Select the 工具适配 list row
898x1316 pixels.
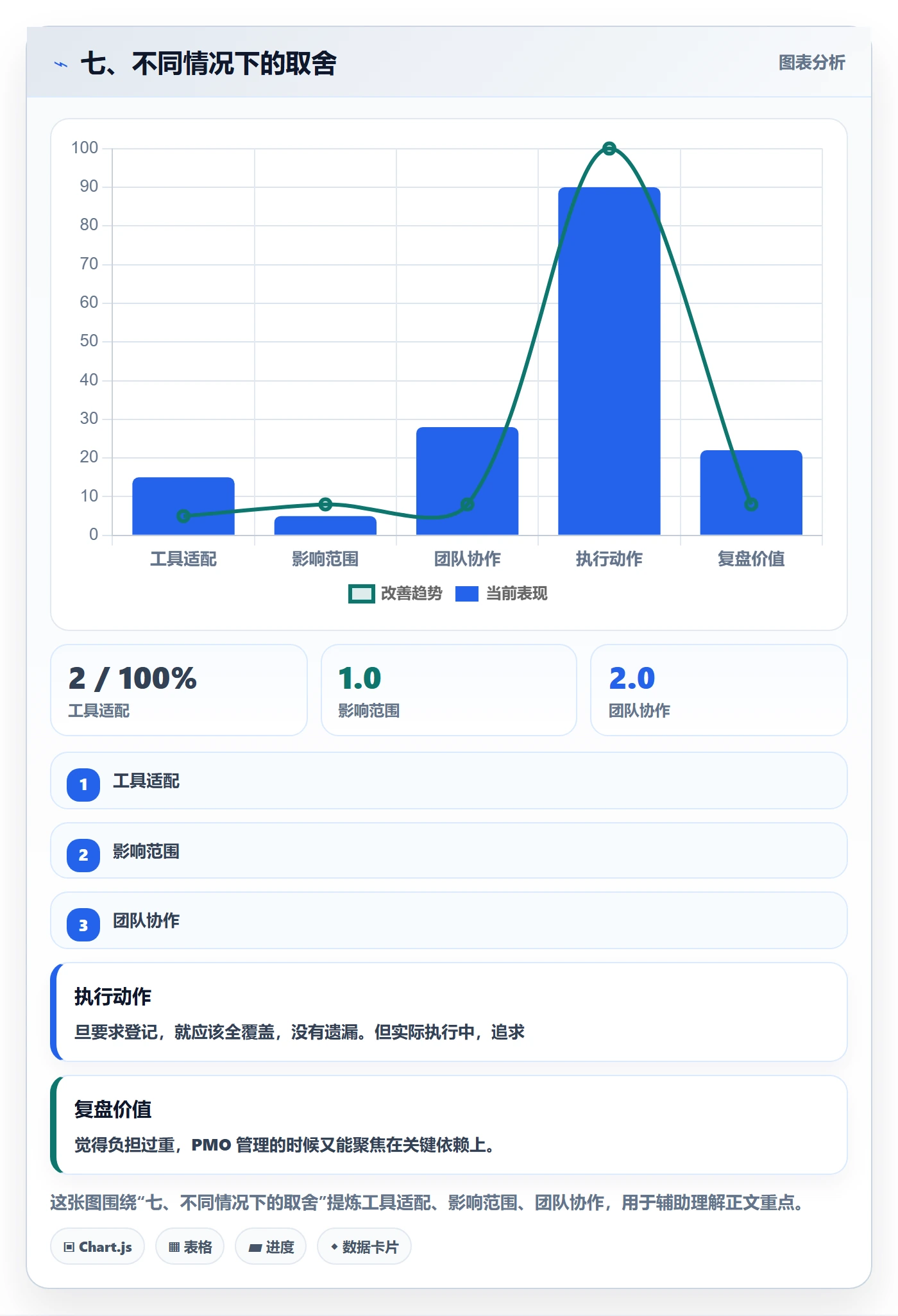click(x=449, y=780)
